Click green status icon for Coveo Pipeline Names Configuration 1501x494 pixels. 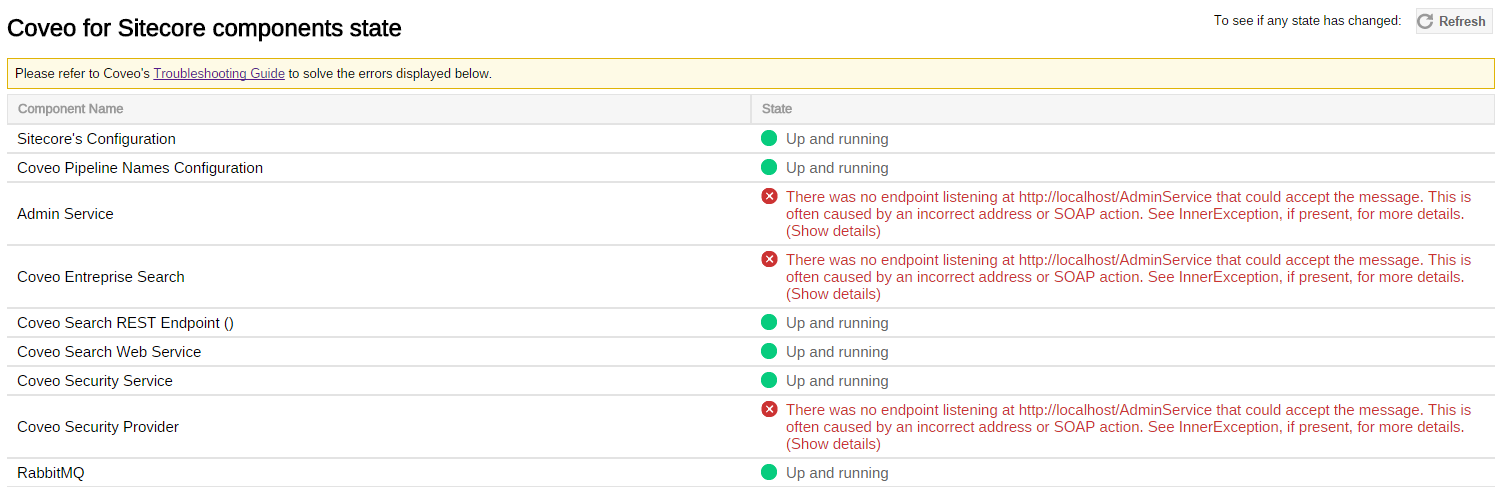tap(769, 167)
